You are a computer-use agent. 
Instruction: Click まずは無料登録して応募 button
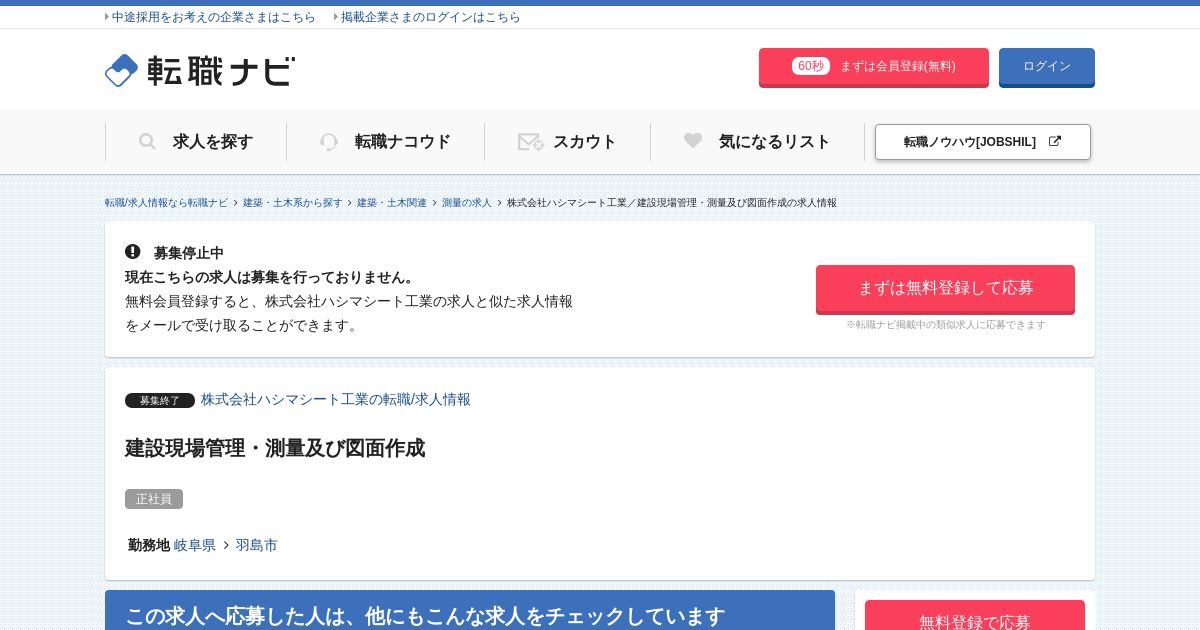coord(945,289)
